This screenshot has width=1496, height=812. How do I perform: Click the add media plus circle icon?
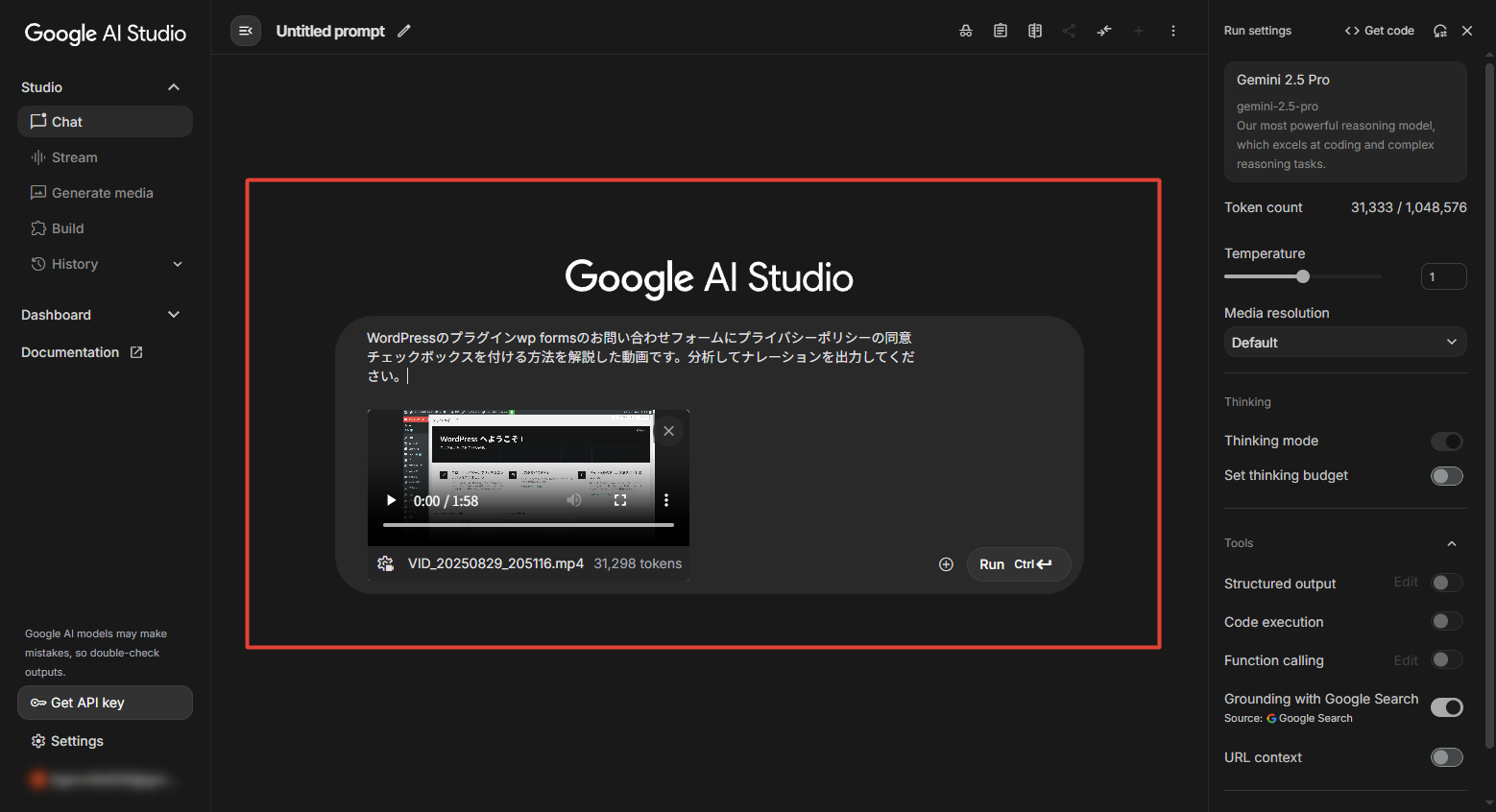click(x=946, y=564)
